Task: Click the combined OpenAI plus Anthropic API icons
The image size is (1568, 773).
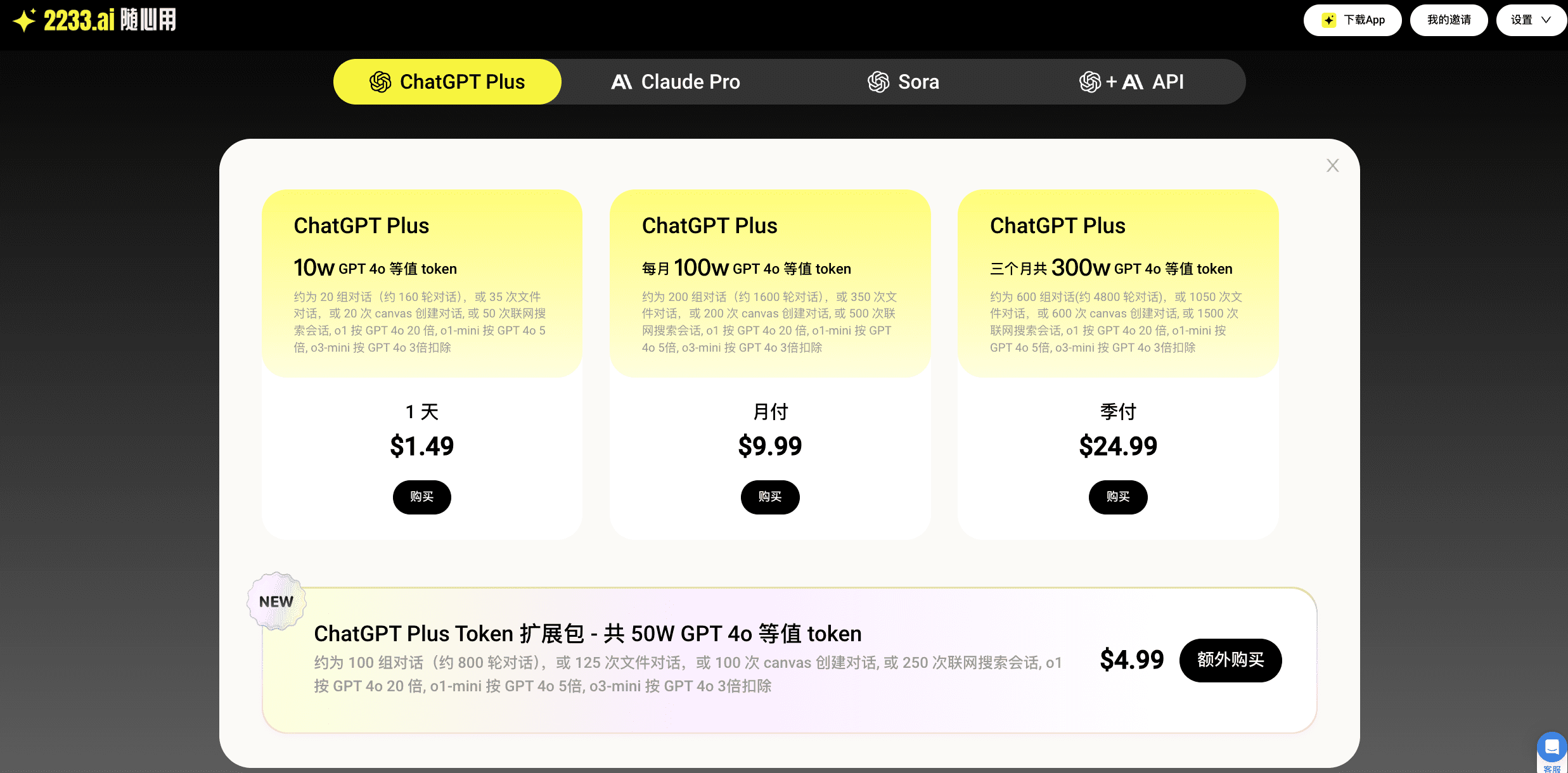Action: point(1112,82)
